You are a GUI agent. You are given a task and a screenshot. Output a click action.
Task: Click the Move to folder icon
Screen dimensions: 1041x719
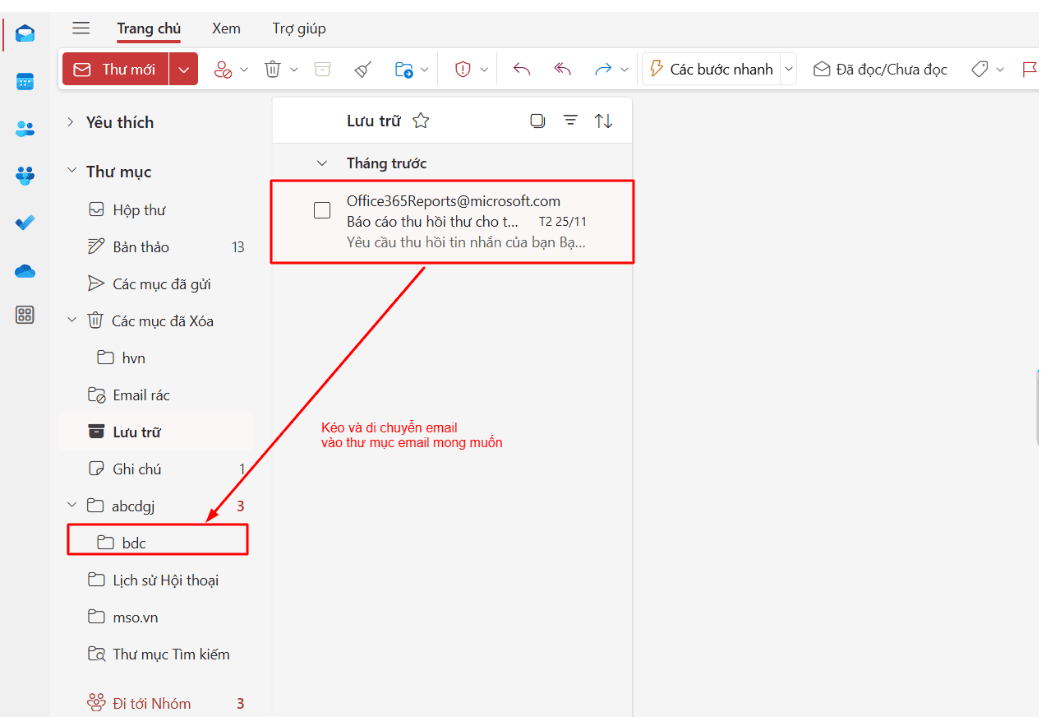coord(404,69)
